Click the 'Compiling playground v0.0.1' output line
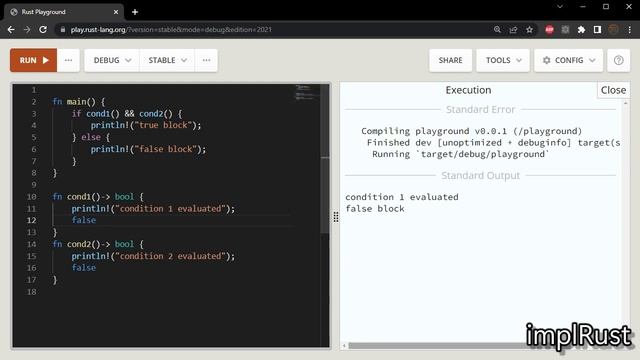The image size is (640, 360). [471, 131]
